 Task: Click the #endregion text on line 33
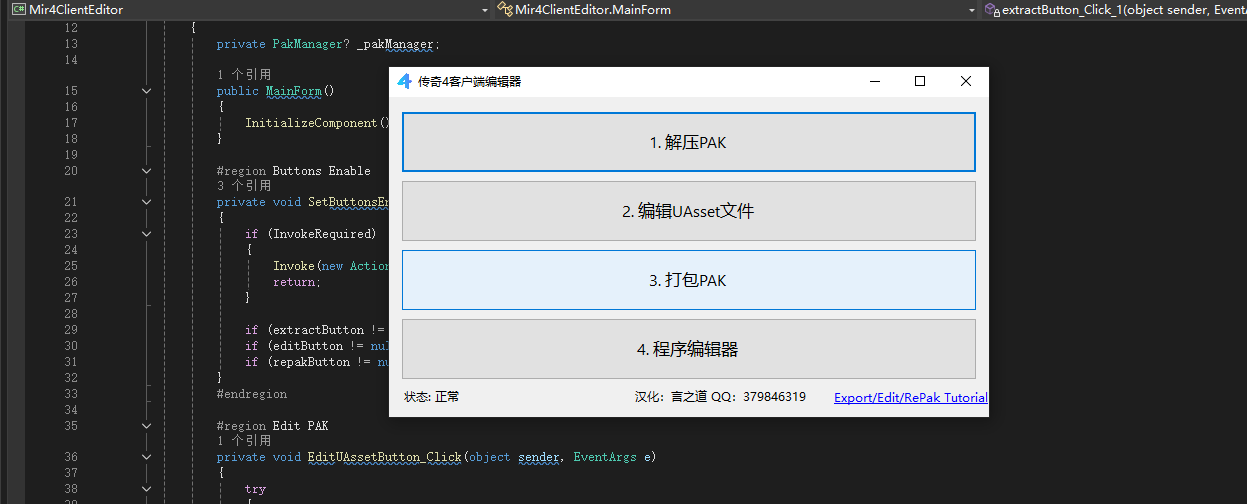click(252, 394)
